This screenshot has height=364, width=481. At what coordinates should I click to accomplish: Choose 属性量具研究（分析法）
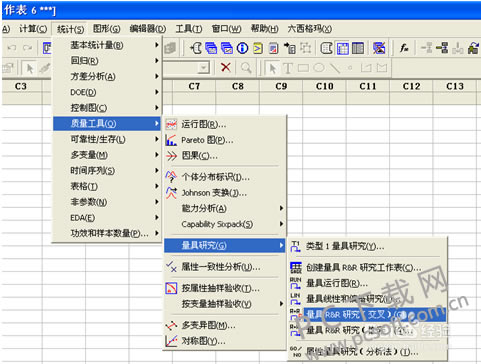367,351
